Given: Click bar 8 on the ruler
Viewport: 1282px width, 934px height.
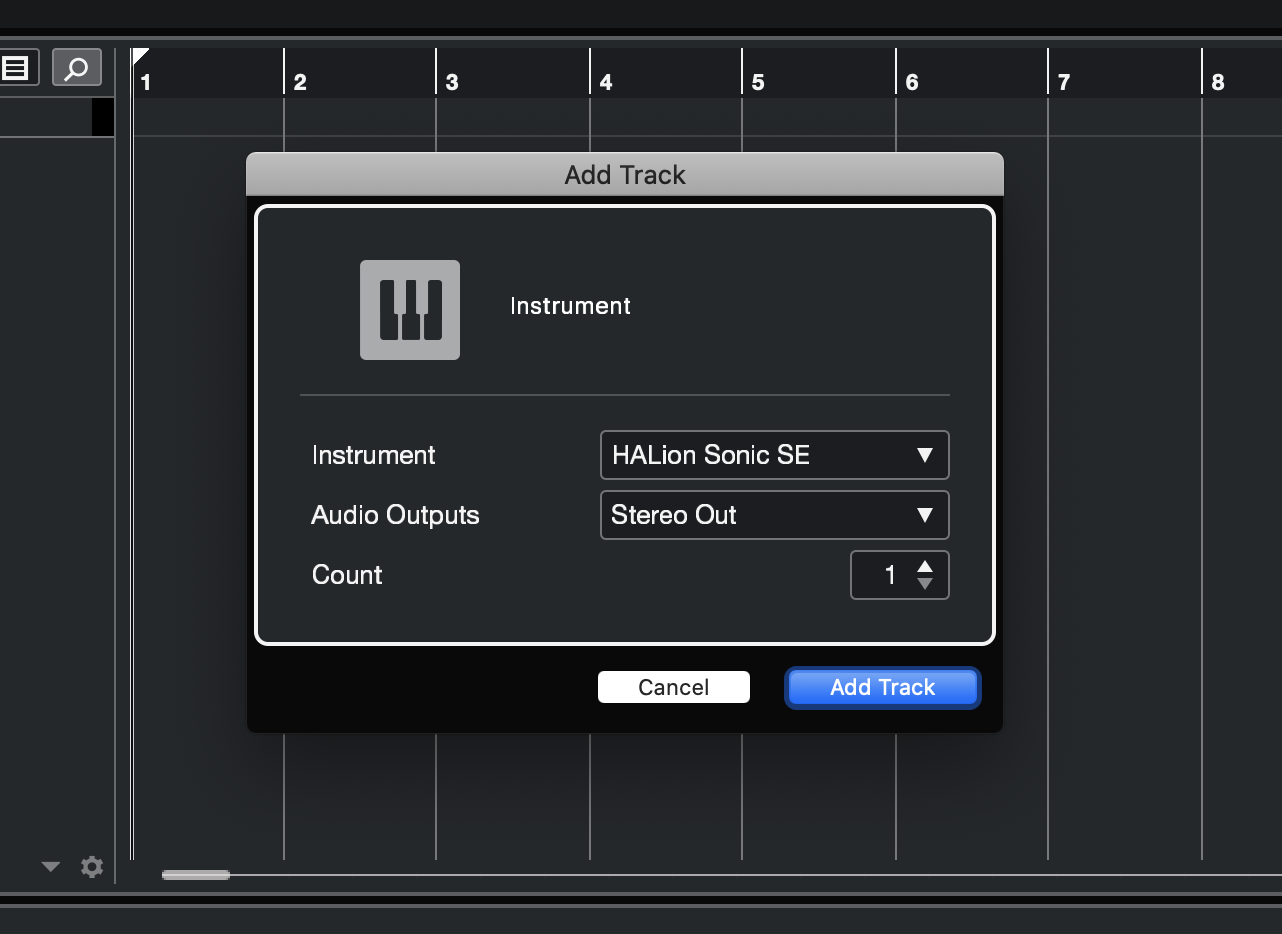Looking at the screenshot, I should pyautogui.click(x=1218, y=82).
